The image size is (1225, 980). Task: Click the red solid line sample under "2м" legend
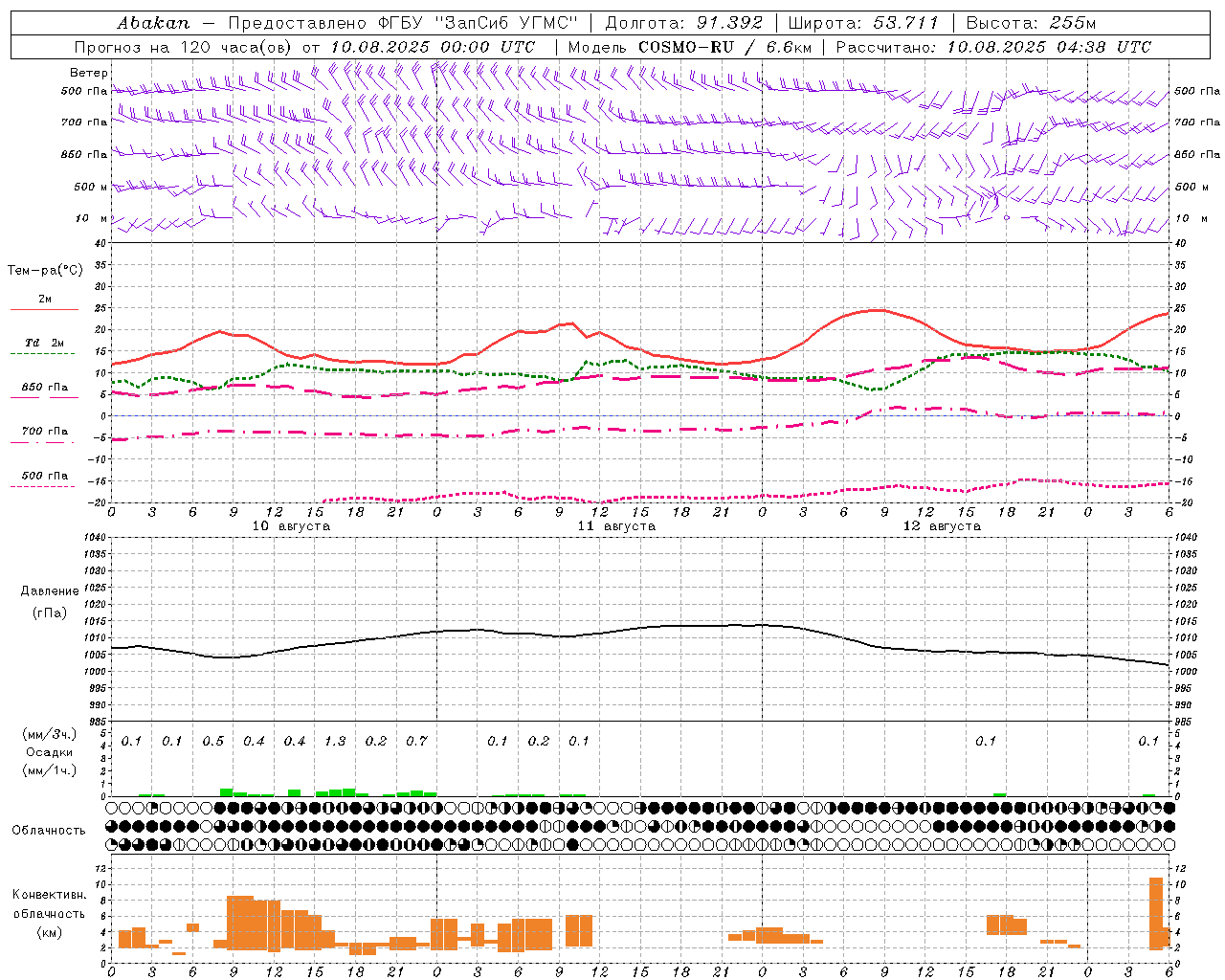tap(44, 309)
